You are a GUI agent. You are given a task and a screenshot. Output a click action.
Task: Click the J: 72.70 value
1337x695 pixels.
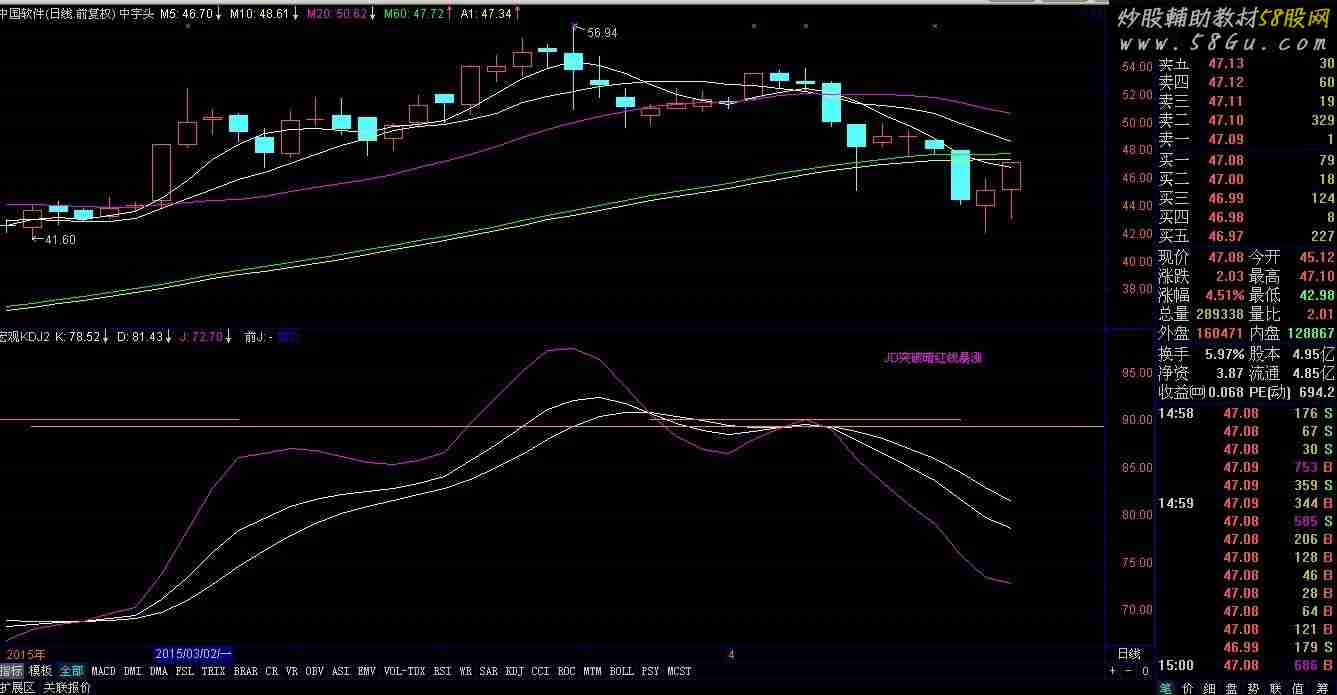click(201, 337)
